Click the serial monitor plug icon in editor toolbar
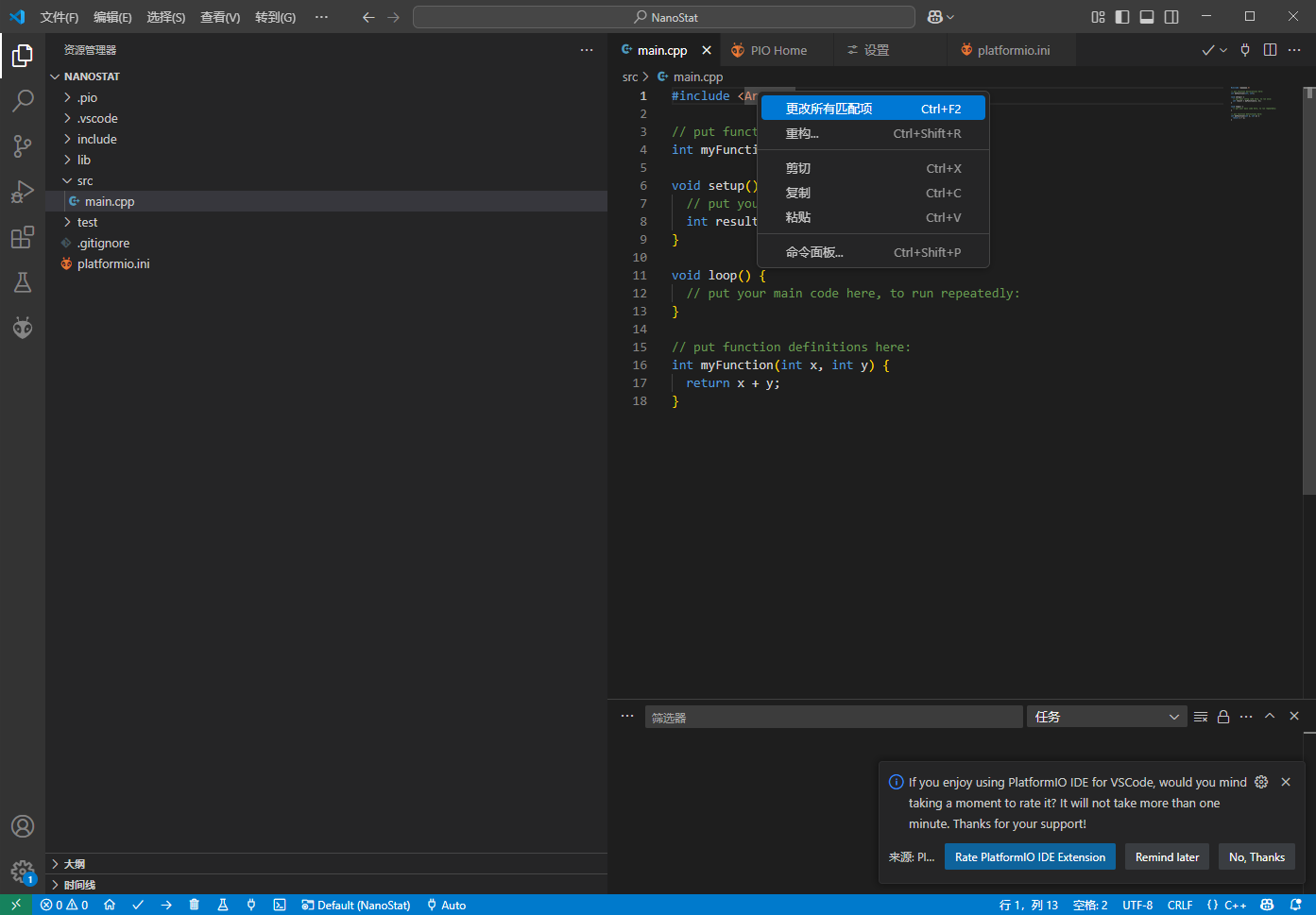The height and width of the screenshot is (915, 1316). (x=1245, y=50)
